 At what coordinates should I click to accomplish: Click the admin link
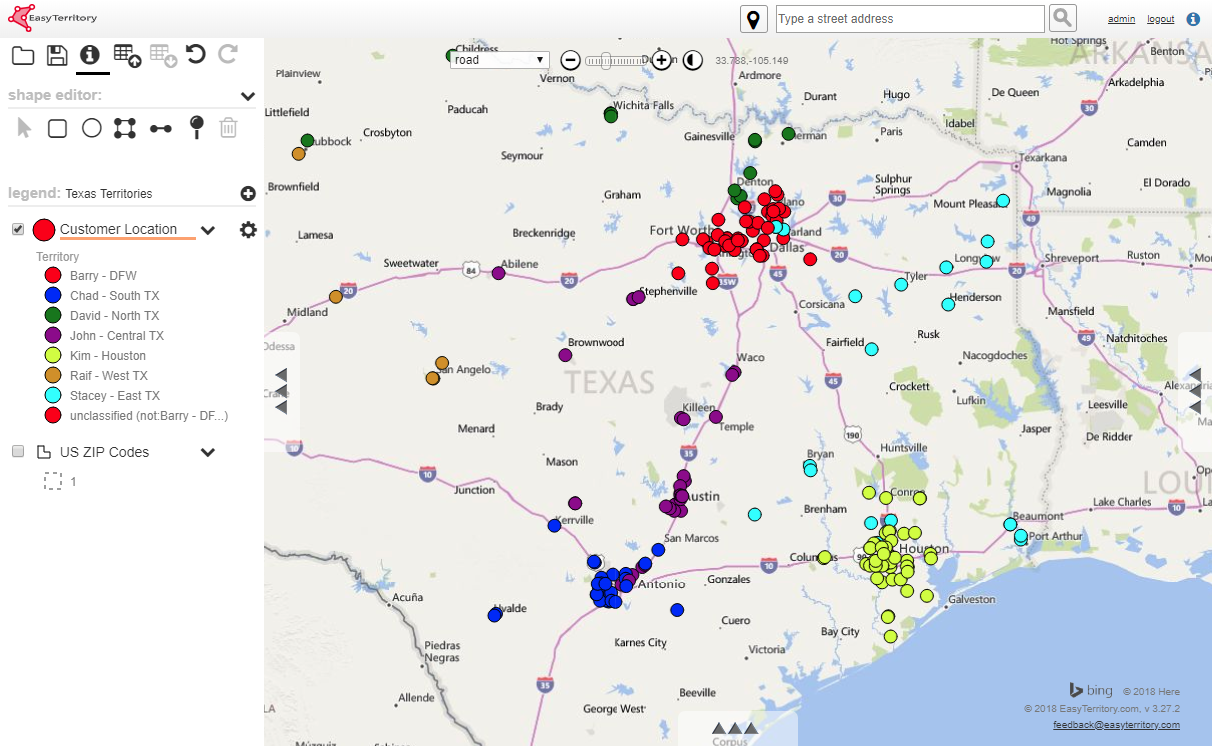click(1122, 19)
